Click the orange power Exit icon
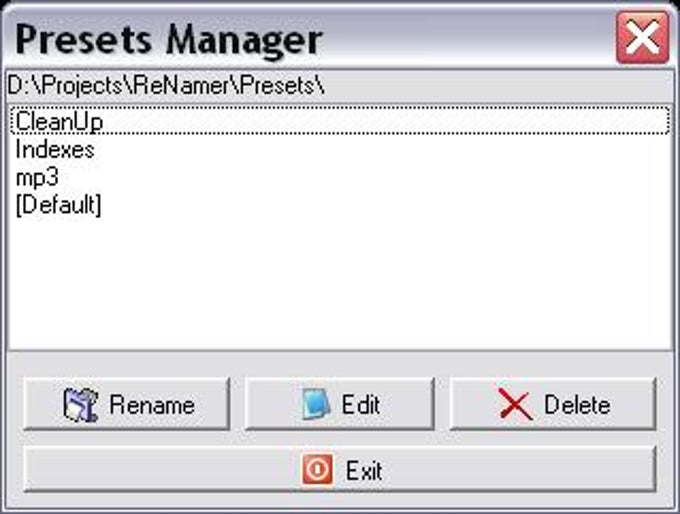Screen dimensions: 680x514 (x=318, y=470)
